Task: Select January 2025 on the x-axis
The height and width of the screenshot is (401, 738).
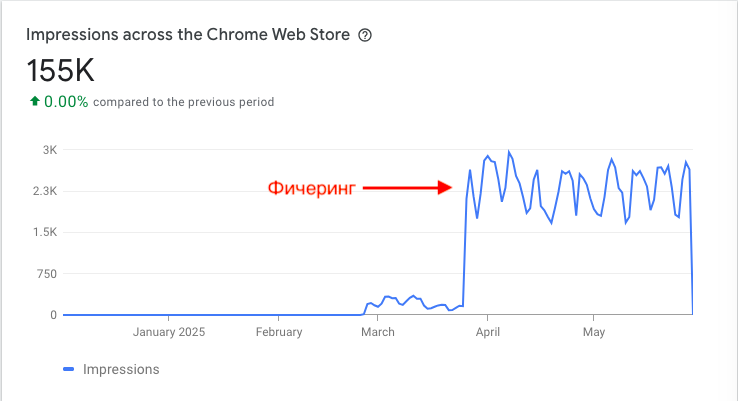Action: pyautogui.click(x=168, y=332)
